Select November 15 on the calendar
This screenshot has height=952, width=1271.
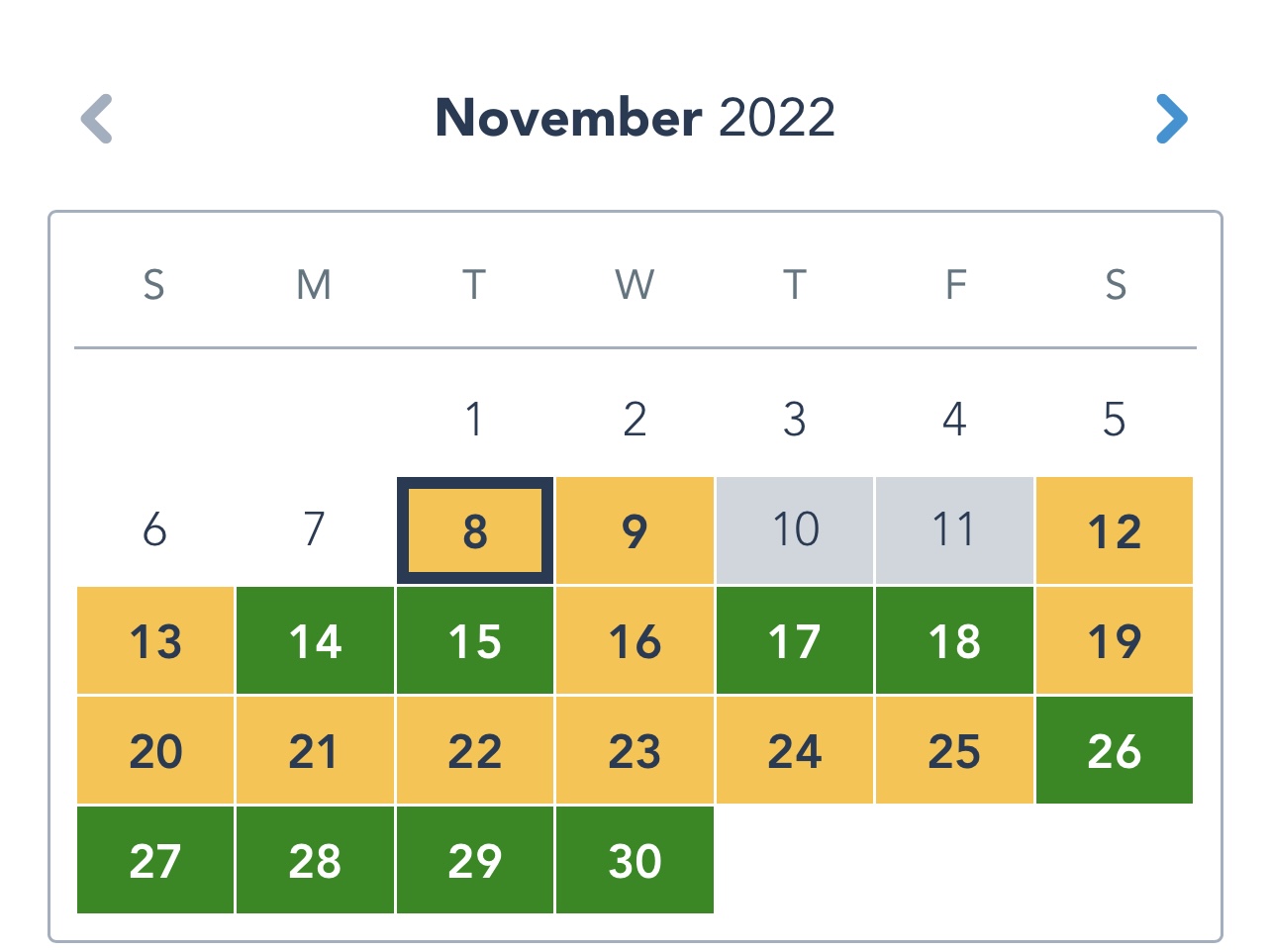[x=475, y=640]
